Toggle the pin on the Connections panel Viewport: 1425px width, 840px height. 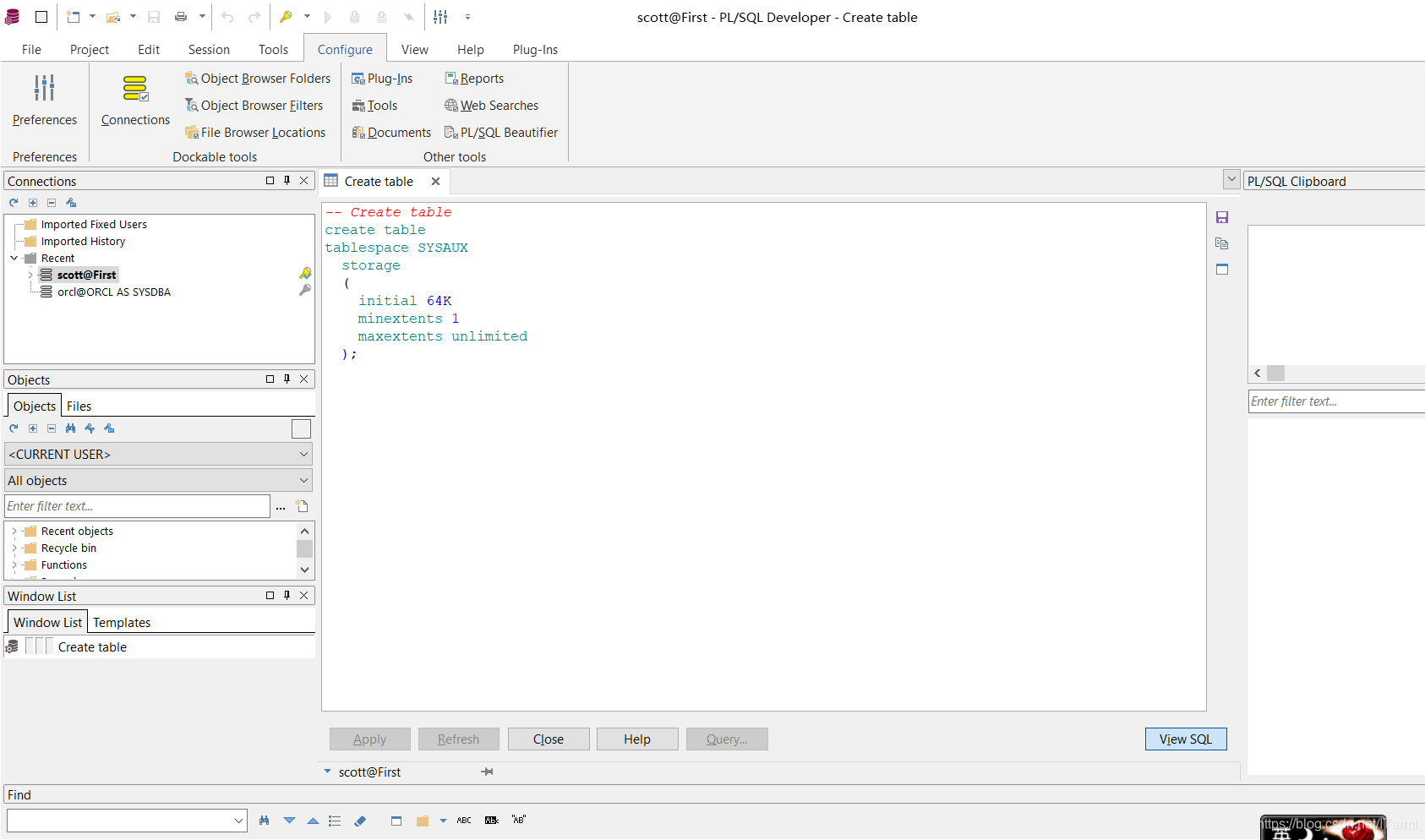[287, 180]
